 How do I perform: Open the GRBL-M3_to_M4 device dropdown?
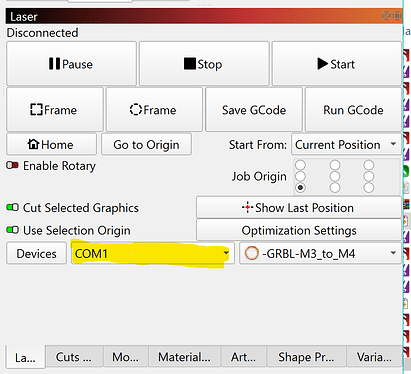pyautogui.click(x=320, y=254)
